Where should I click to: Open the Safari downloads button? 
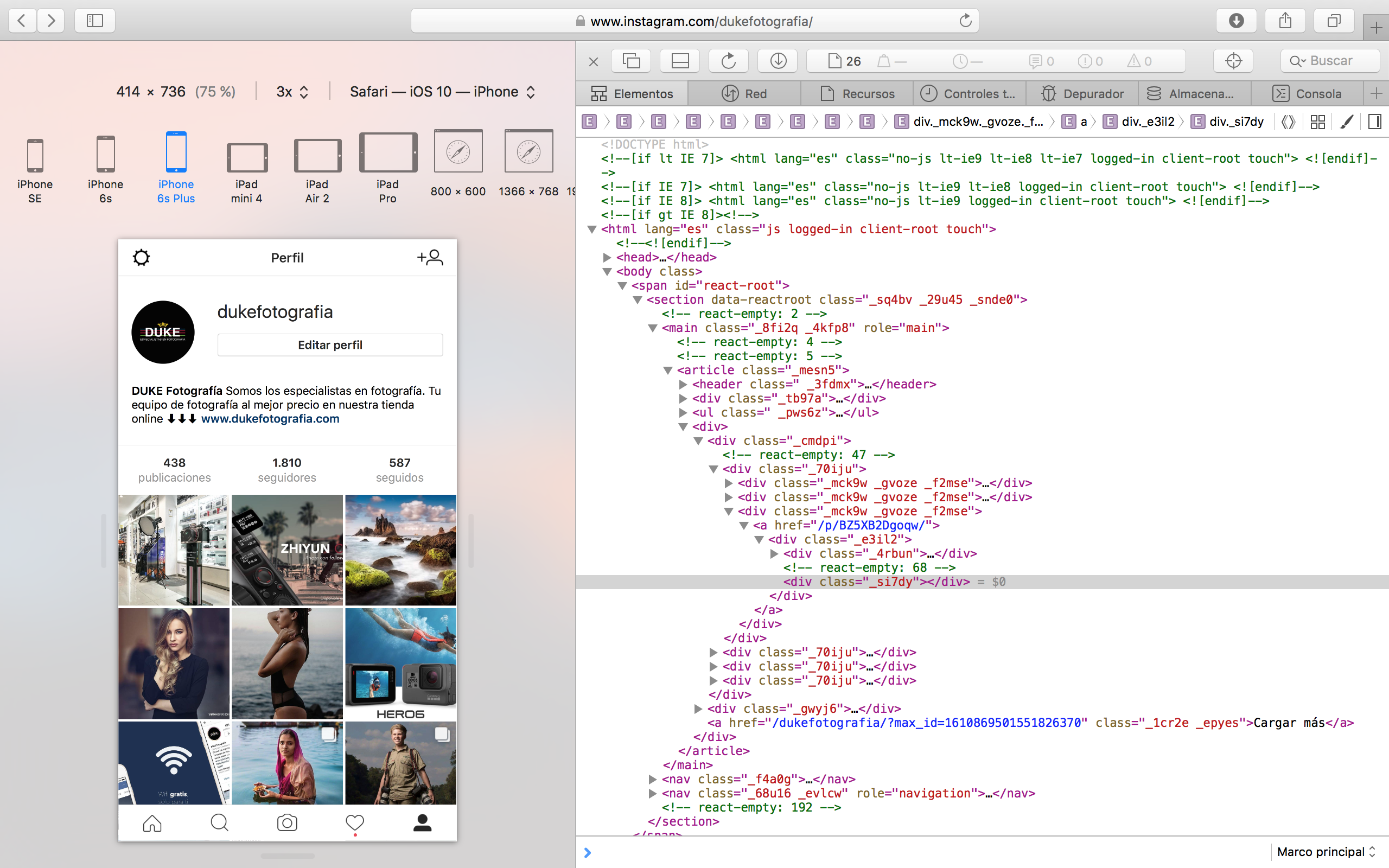pos(1237,21)
